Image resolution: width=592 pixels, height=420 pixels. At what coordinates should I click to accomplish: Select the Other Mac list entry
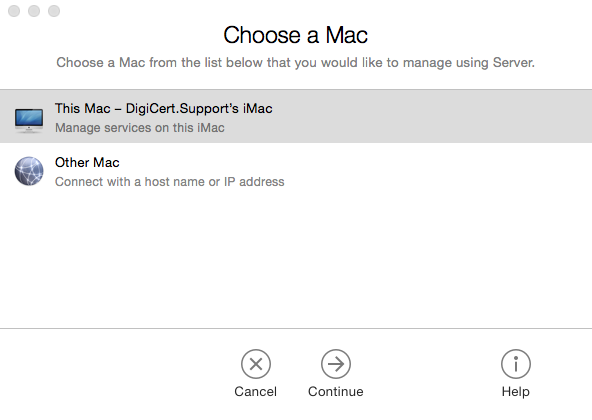click(x=296, y=170)
